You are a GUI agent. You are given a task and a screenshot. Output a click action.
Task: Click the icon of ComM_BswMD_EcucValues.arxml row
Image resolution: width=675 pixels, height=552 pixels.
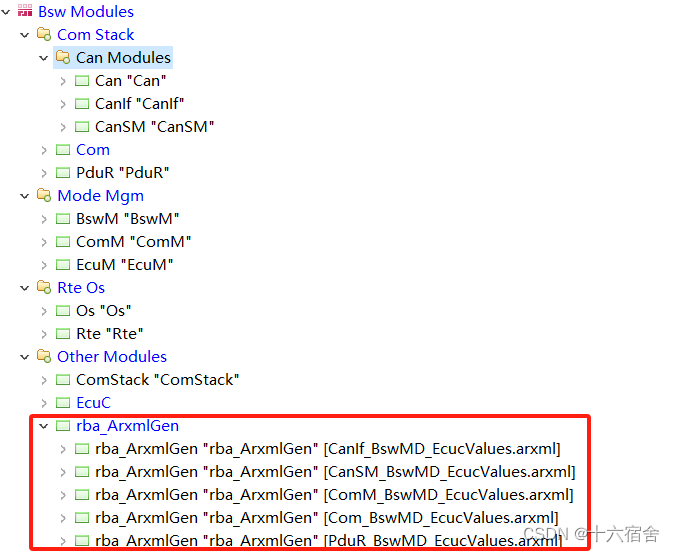(82, 495)
